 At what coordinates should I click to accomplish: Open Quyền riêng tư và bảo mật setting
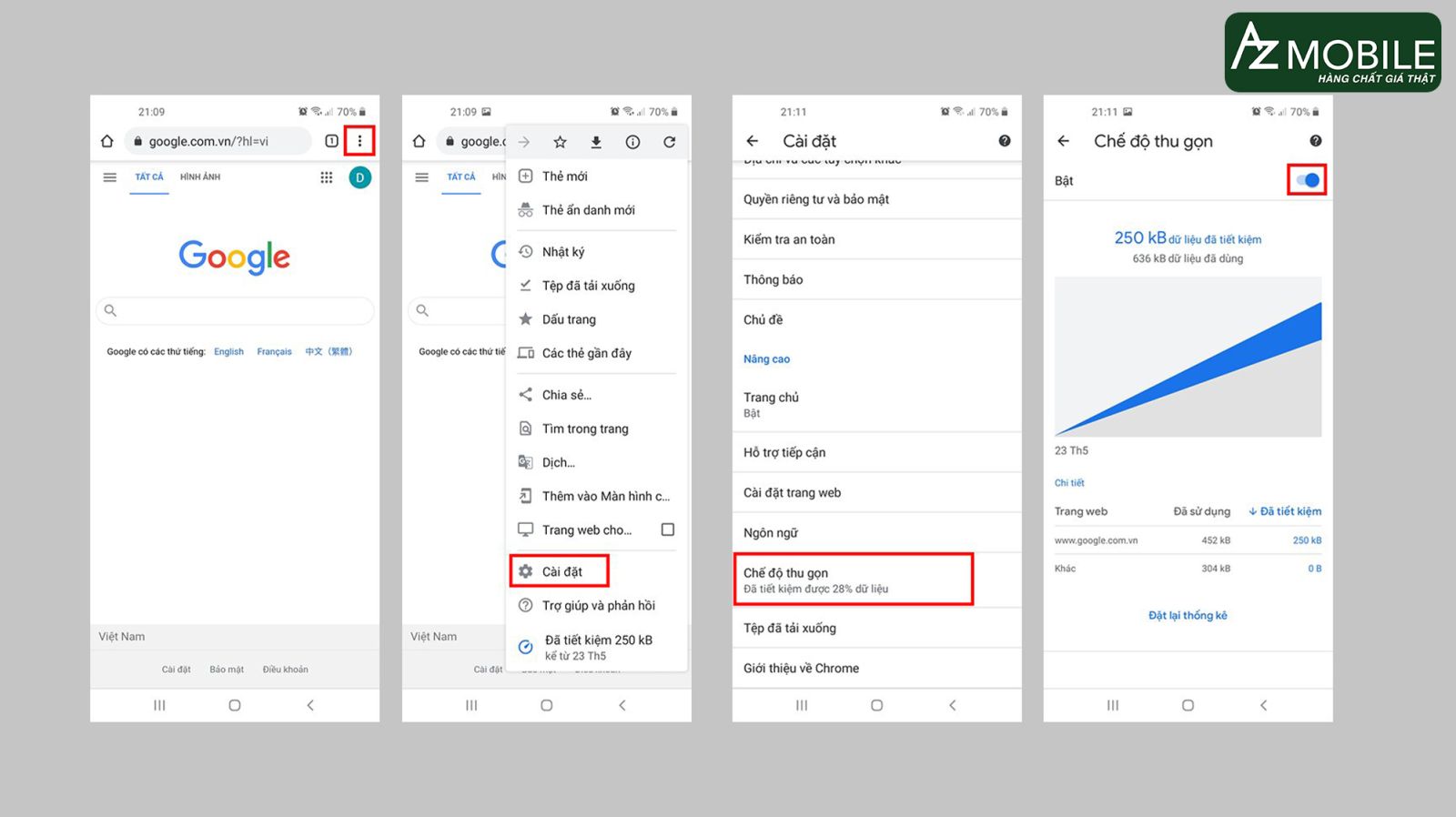point(876,199)
